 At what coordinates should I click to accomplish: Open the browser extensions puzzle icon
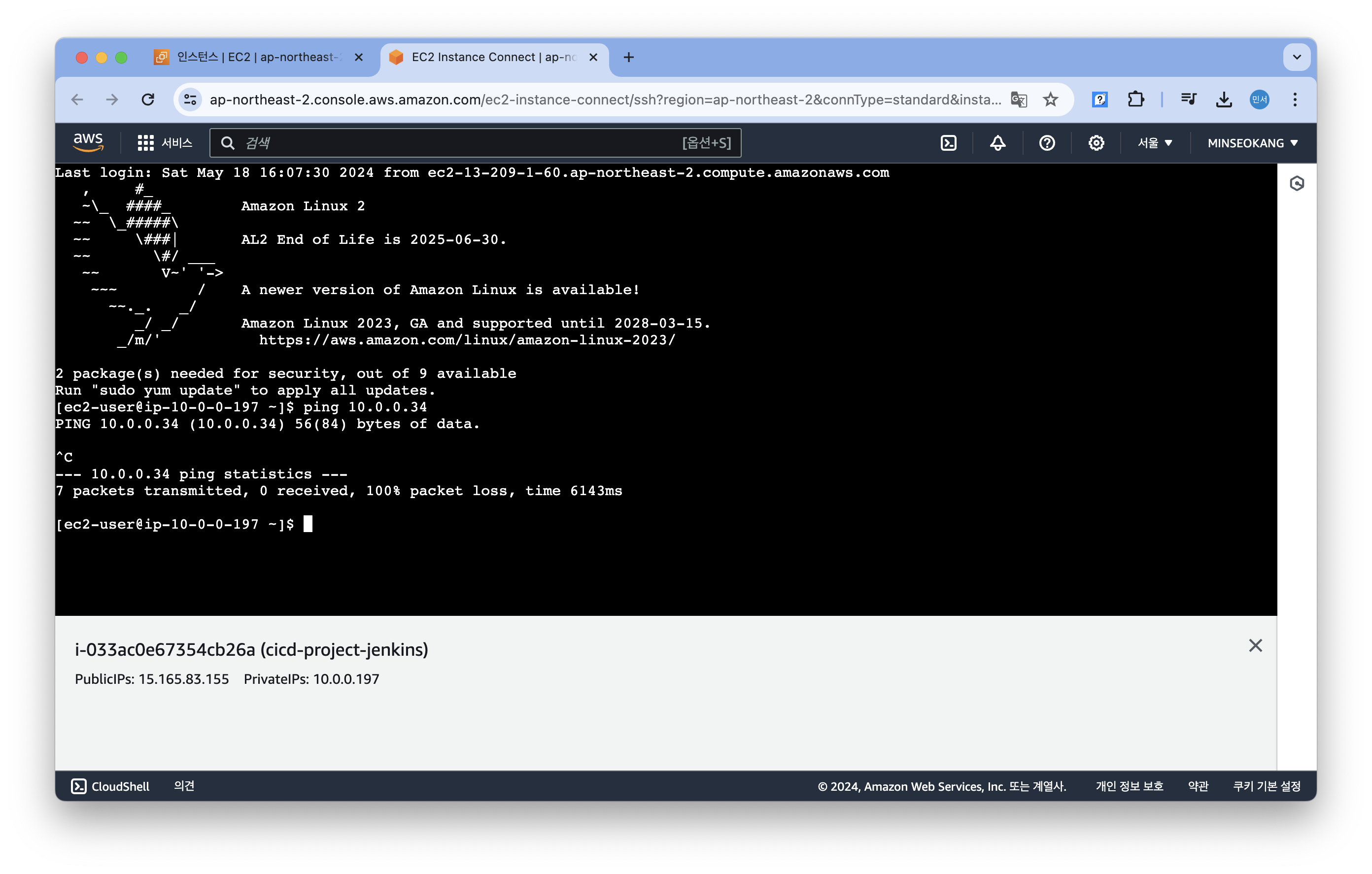pyautogui.click(x=1135, y=100)
